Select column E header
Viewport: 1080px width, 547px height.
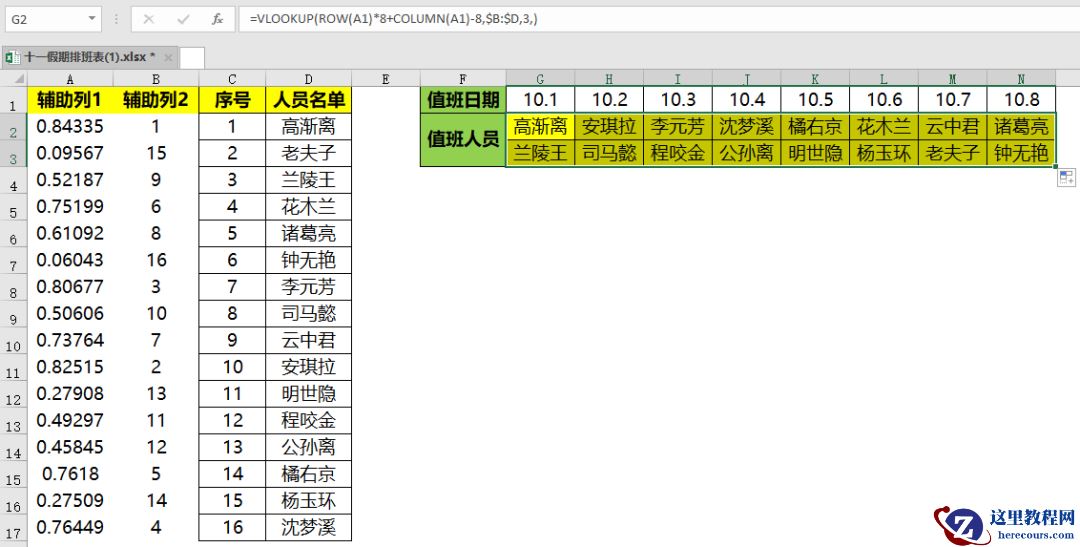(x=386, y=79)
